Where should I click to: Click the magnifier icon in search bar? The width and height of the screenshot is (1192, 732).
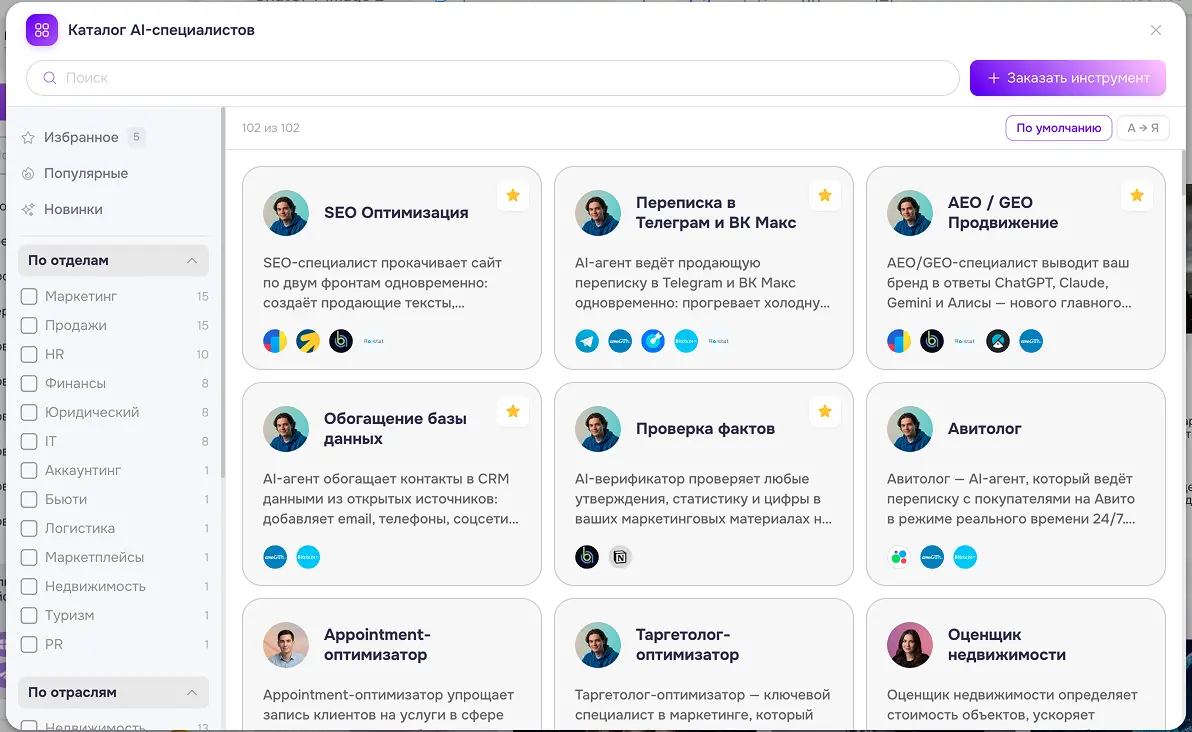pos(49,78)
